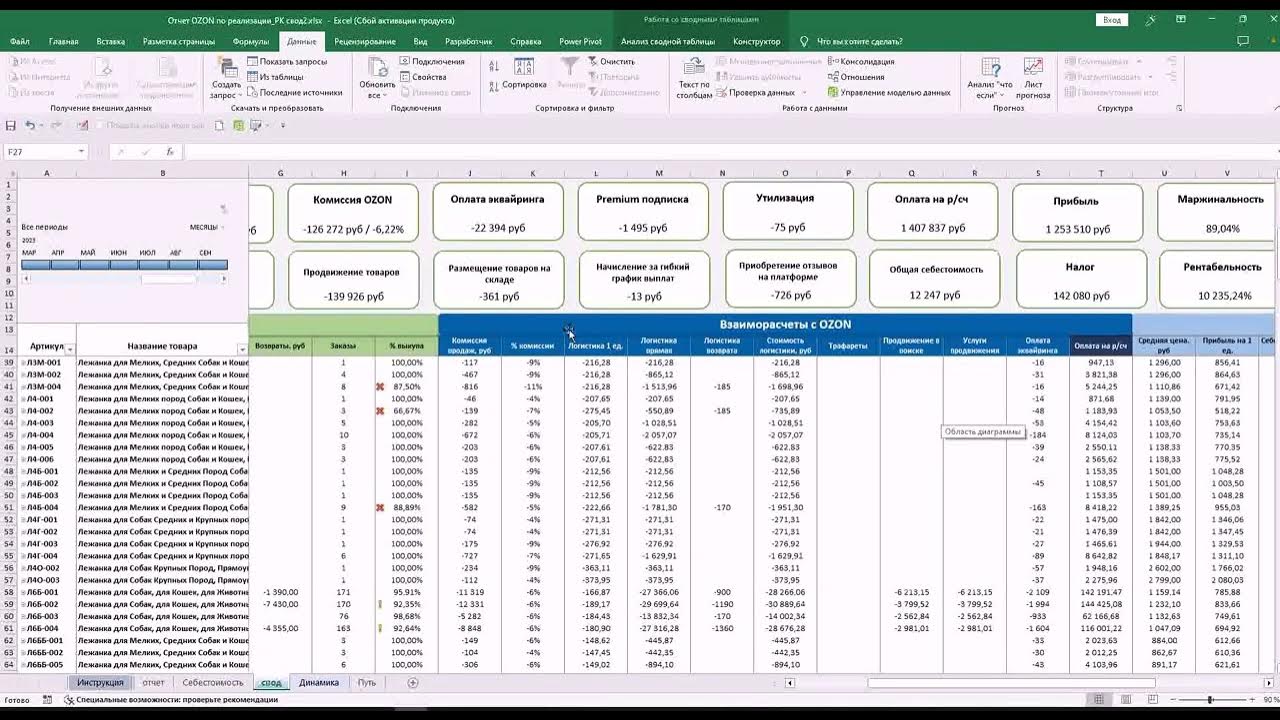Select the СЕН timeline period block
This screenshot has width=1280, height=720.
click(213, 265)
